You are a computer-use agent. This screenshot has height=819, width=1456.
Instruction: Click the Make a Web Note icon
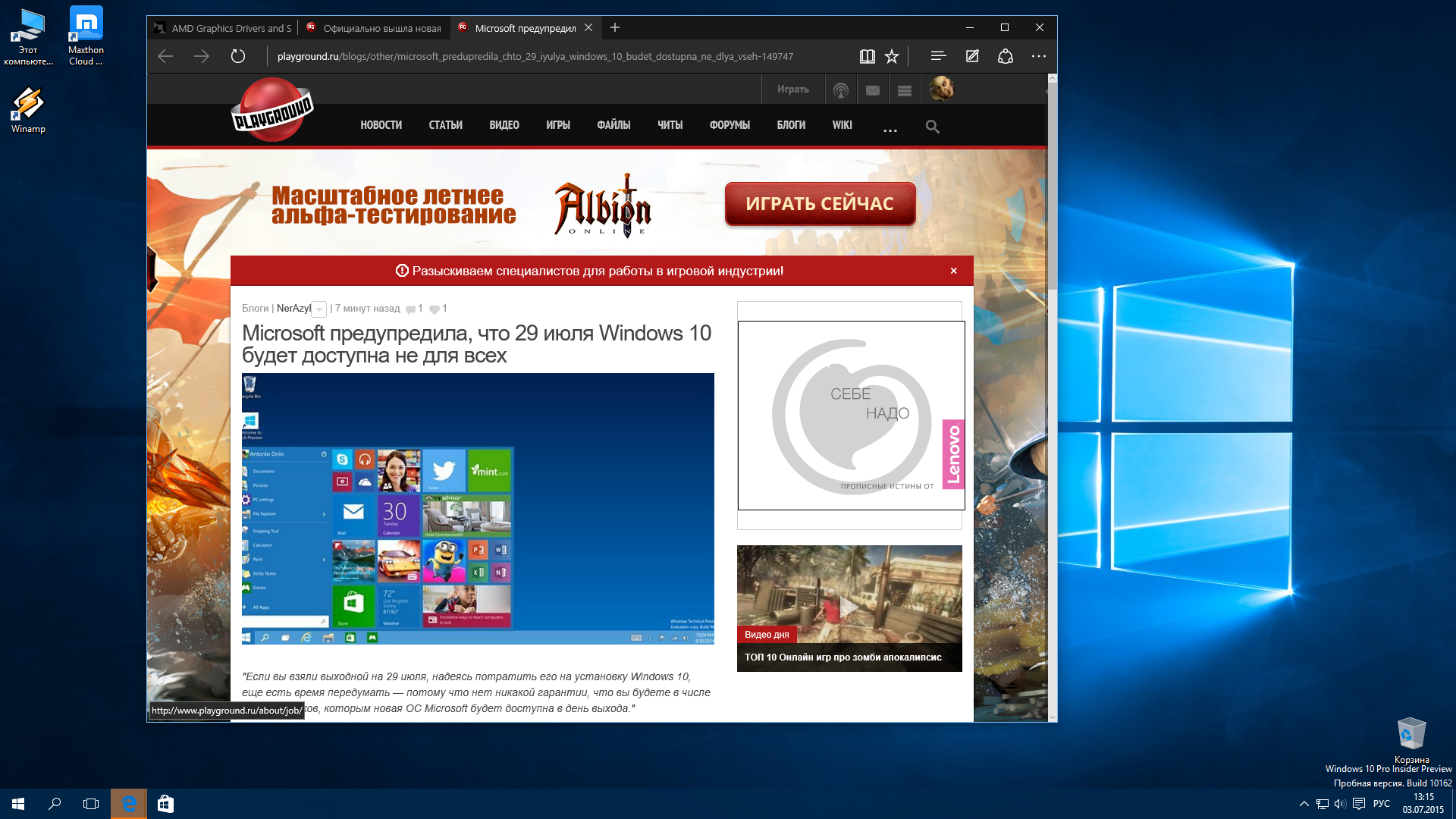point(972,56)
